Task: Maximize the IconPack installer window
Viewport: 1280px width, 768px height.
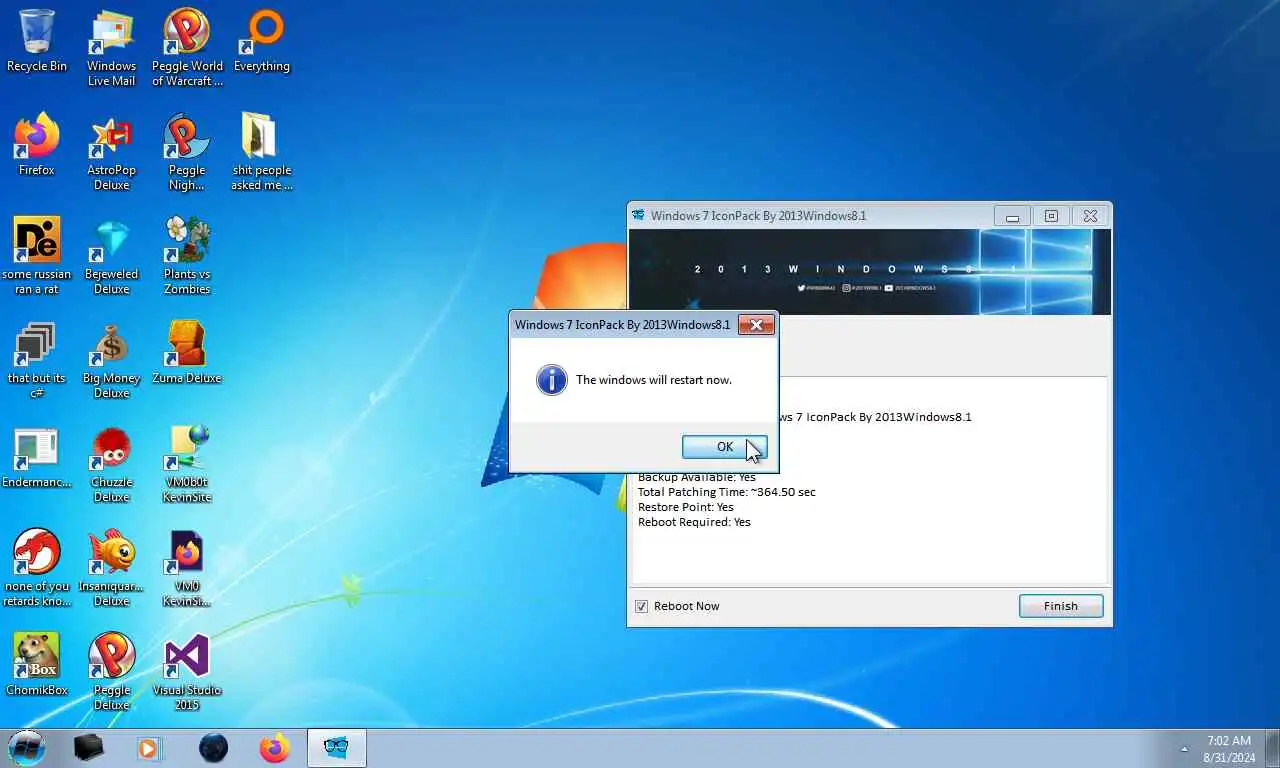Action: (1051, 216)
